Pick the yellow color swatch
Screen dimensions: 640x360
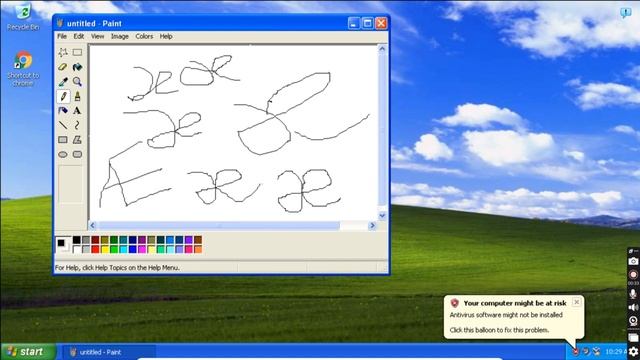tap(104, 249)
